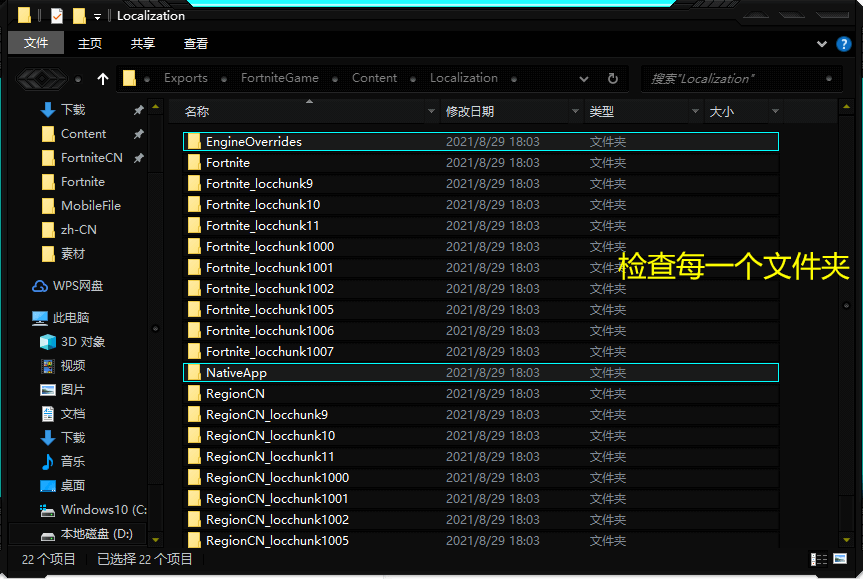Screen dimensions: 863x579
Task: Open the zh-CN sidebar folder
Action: [x=69, y=230]
